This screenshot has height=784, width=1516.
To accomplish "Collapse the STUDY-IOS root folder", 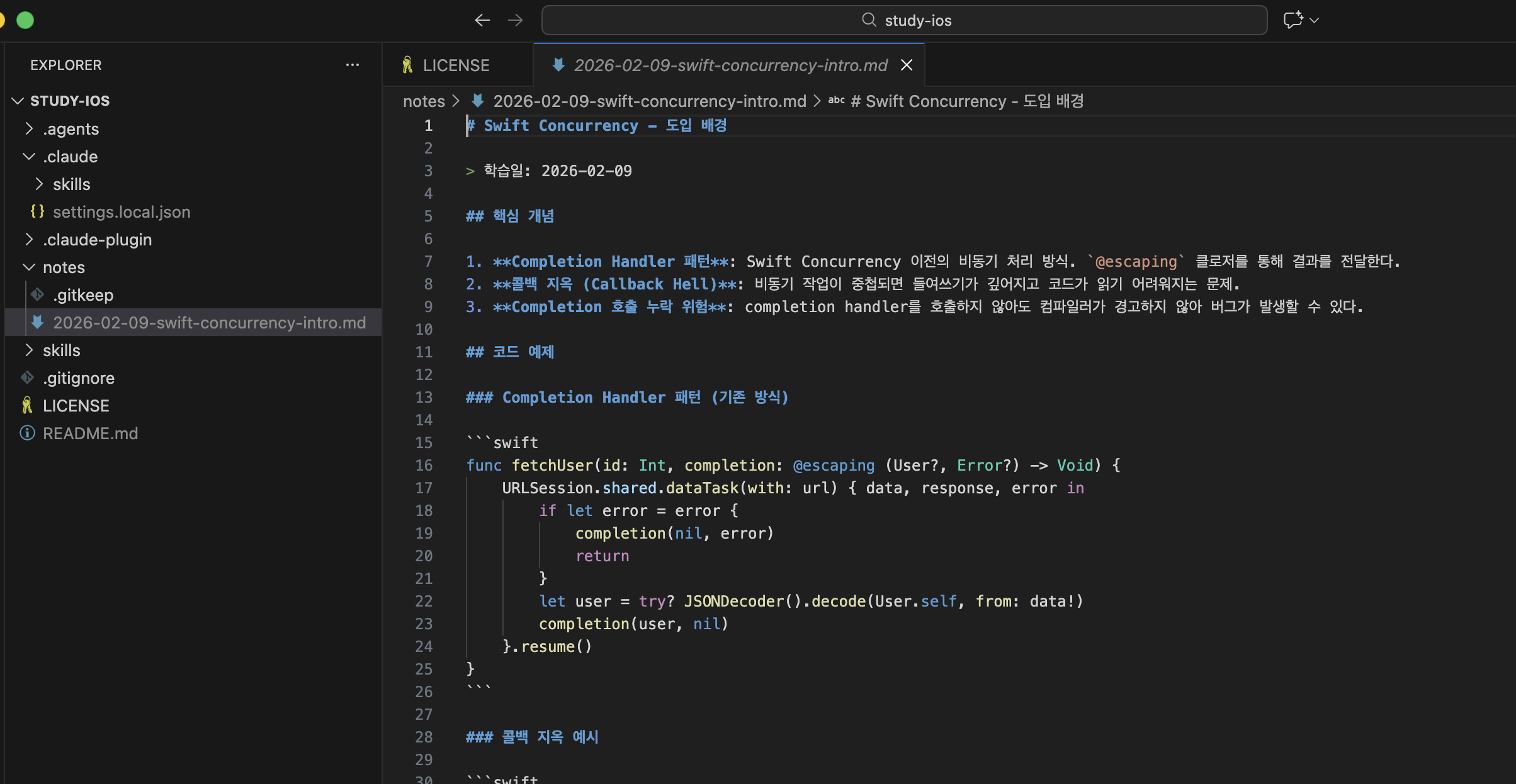I will pyautogui.click(x=18, y=101).
